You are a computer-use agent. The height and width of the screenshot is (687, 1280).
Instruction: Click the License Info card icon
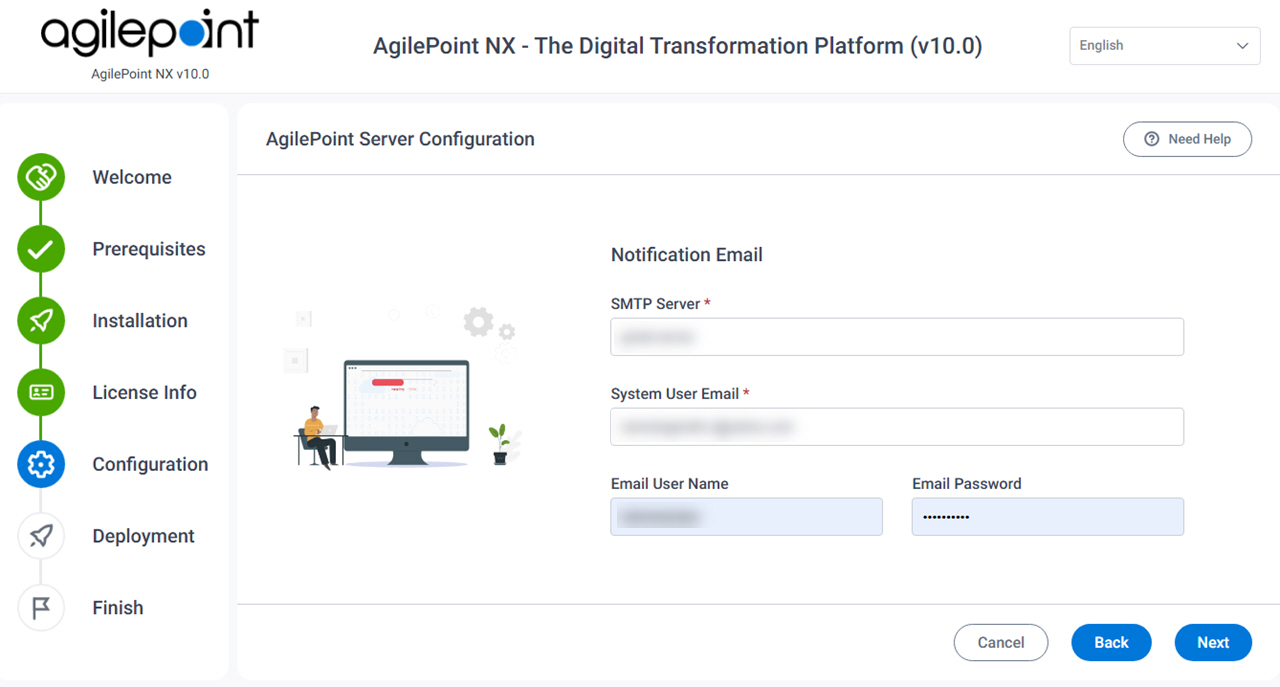[41, 393]
